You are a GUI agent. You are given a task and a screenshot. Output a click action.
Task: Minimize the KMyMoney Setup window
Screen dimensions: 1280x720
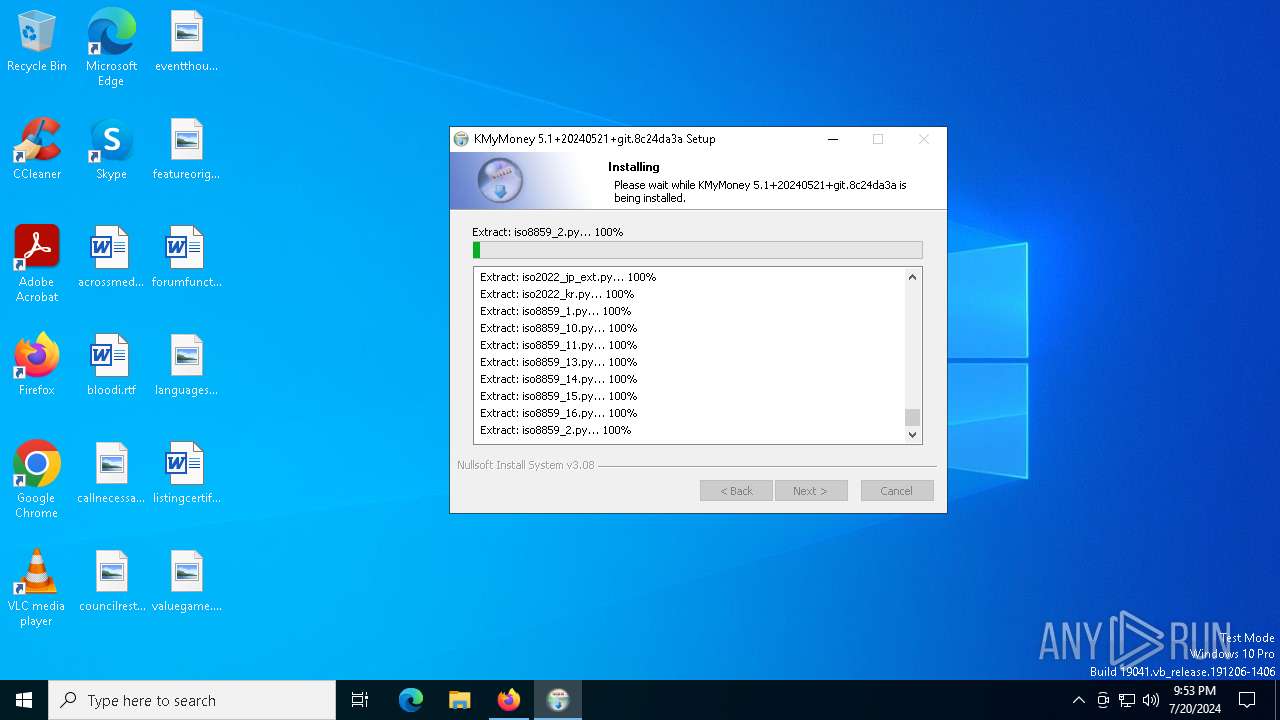tap(833, 139)
